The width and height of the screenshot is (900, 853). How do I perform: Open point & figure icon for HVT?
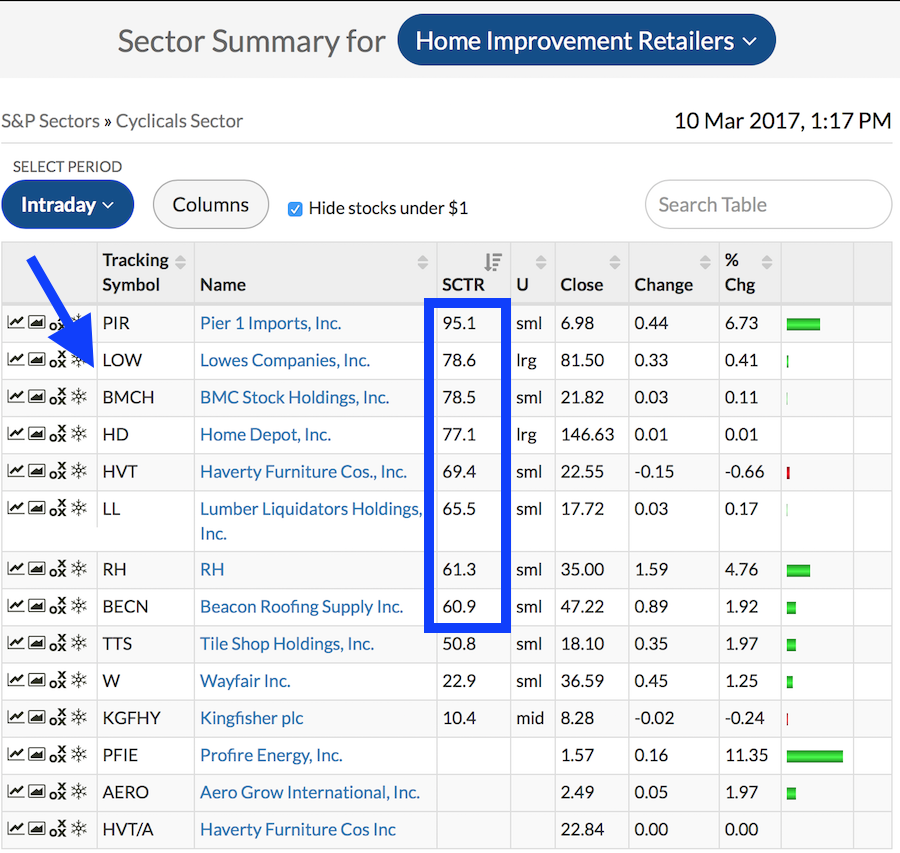[x=57, y=472]
